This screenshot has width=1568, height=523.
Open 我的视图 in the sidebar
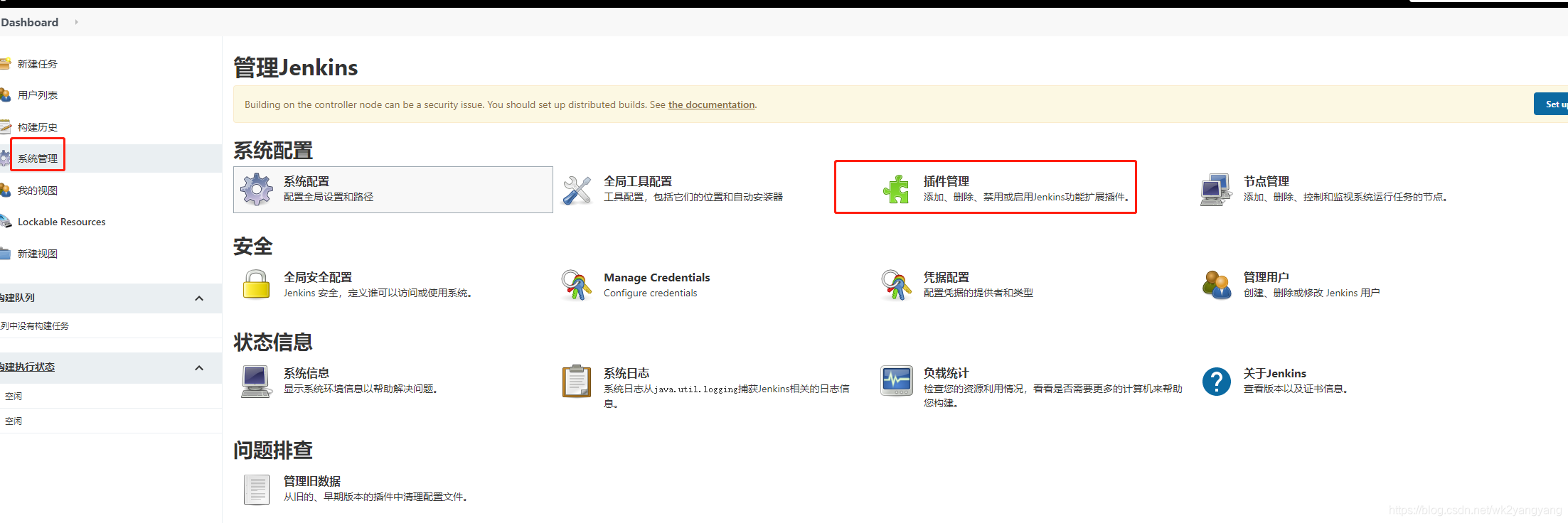pyautogui.click(x=38, y=190)
